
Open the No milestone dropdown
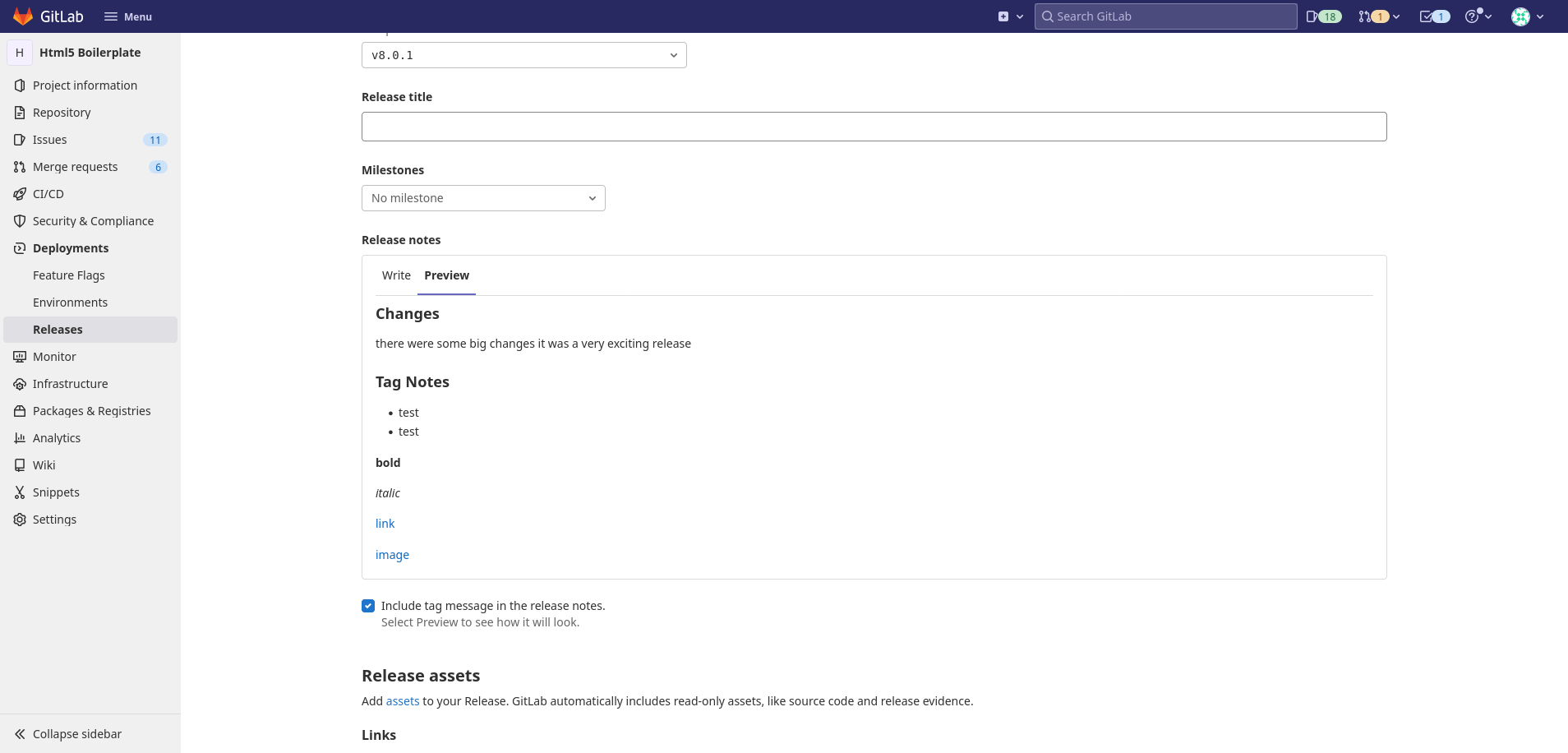point(483,197)
